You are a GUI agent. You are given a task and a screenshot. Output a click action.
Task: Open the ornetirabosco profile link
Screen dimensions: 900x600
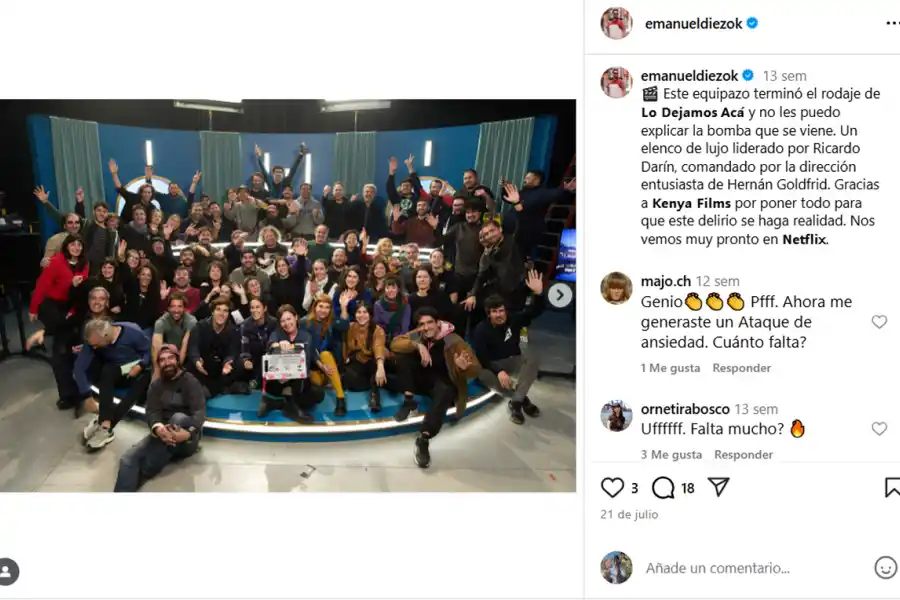(x=685, y=409)
